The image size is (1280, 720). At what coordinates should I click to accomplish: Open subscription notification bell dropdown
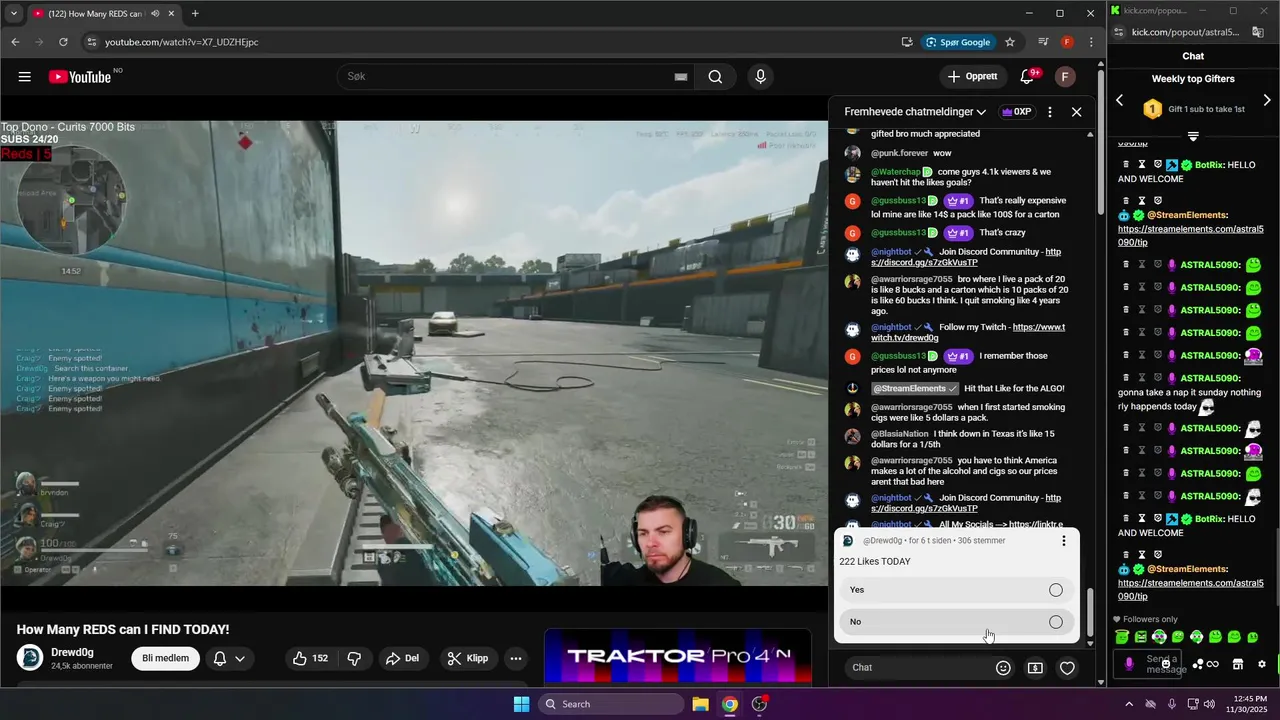click(x=229, y=658)
